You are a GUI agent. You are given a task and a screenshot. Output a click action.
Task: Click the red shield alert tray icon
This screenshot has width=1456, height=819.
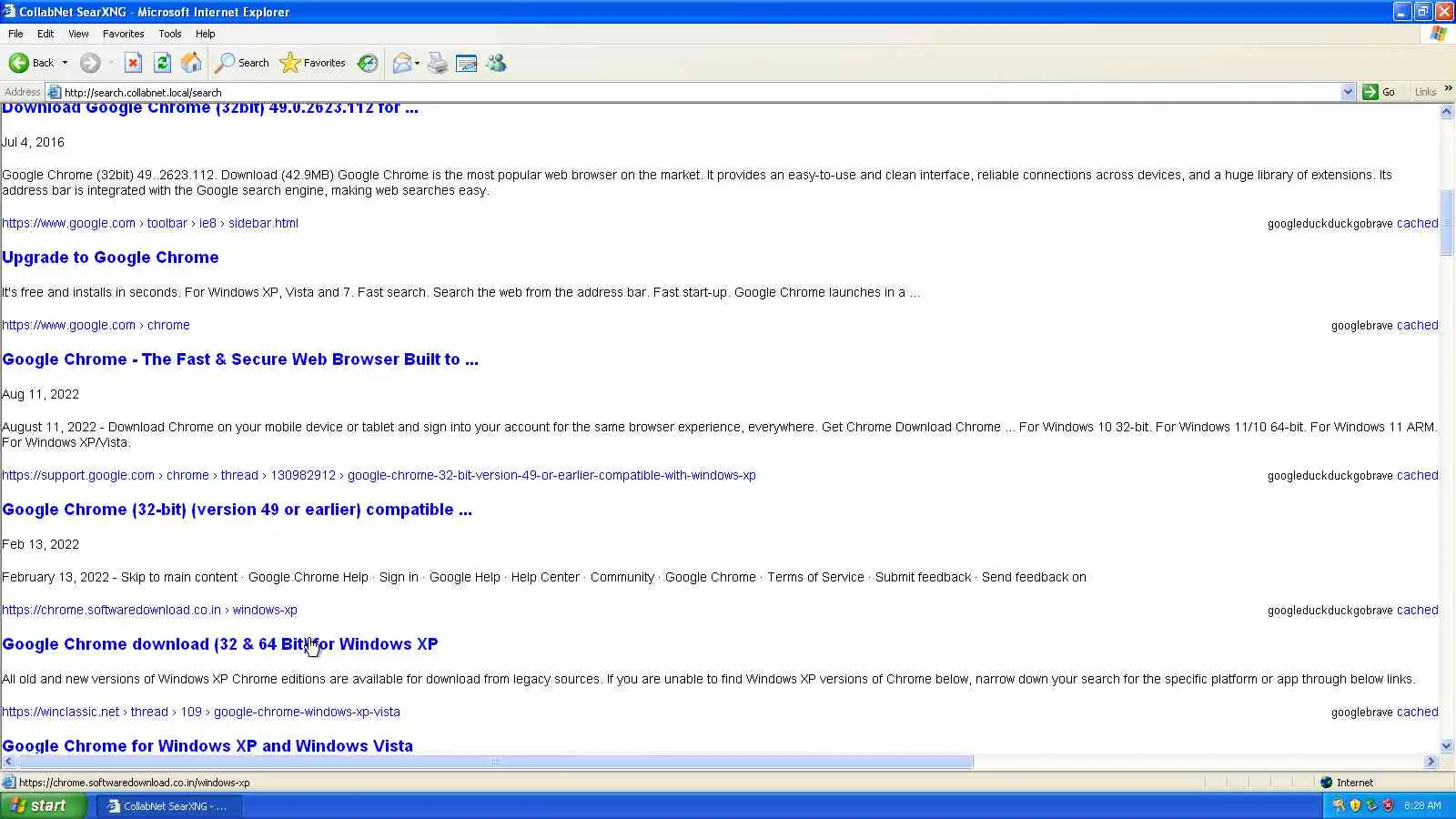[x=1388, y=805]
